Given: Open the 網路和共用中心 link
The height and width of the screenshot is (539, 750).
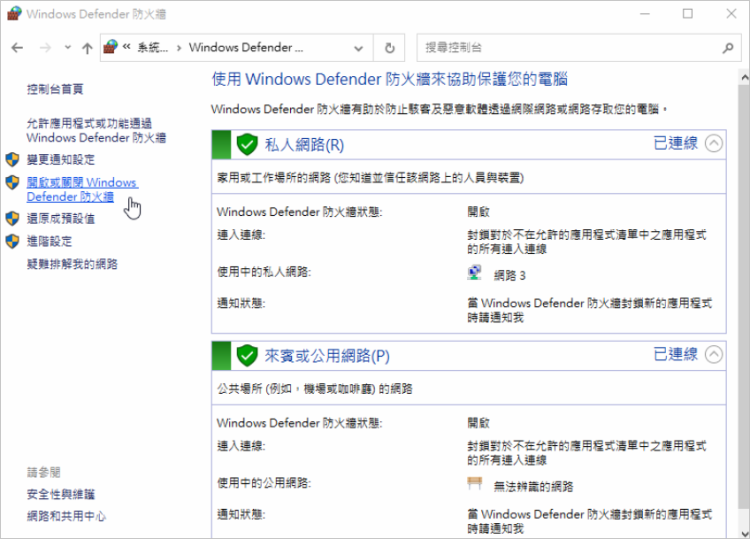Looking at the screenshot, I should click(x=66, y=516).
